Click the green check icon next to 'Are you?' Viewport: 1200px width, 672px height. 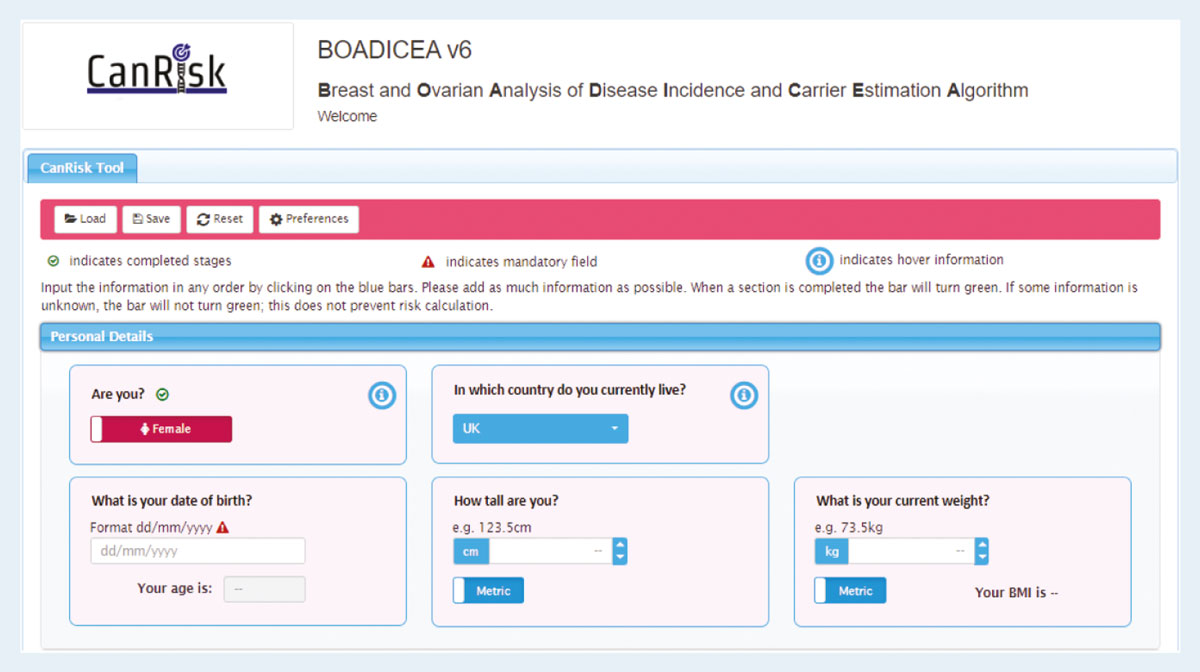tap(163, 395)
